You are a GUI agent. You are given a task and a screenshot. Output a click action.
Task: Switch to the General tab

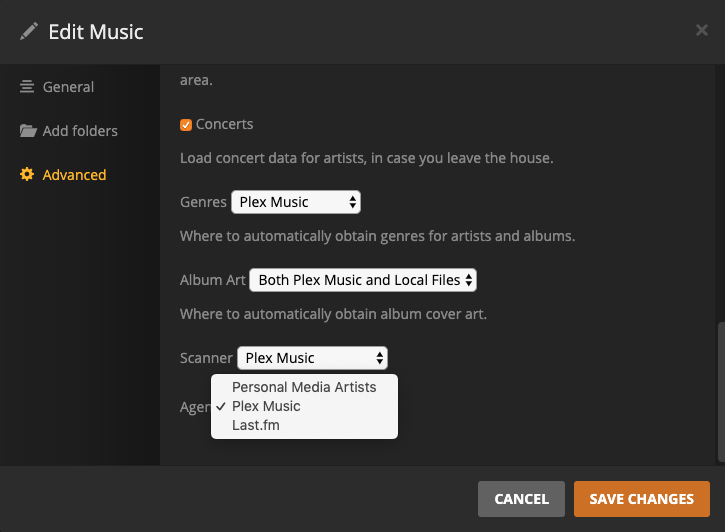pos(68,87)
